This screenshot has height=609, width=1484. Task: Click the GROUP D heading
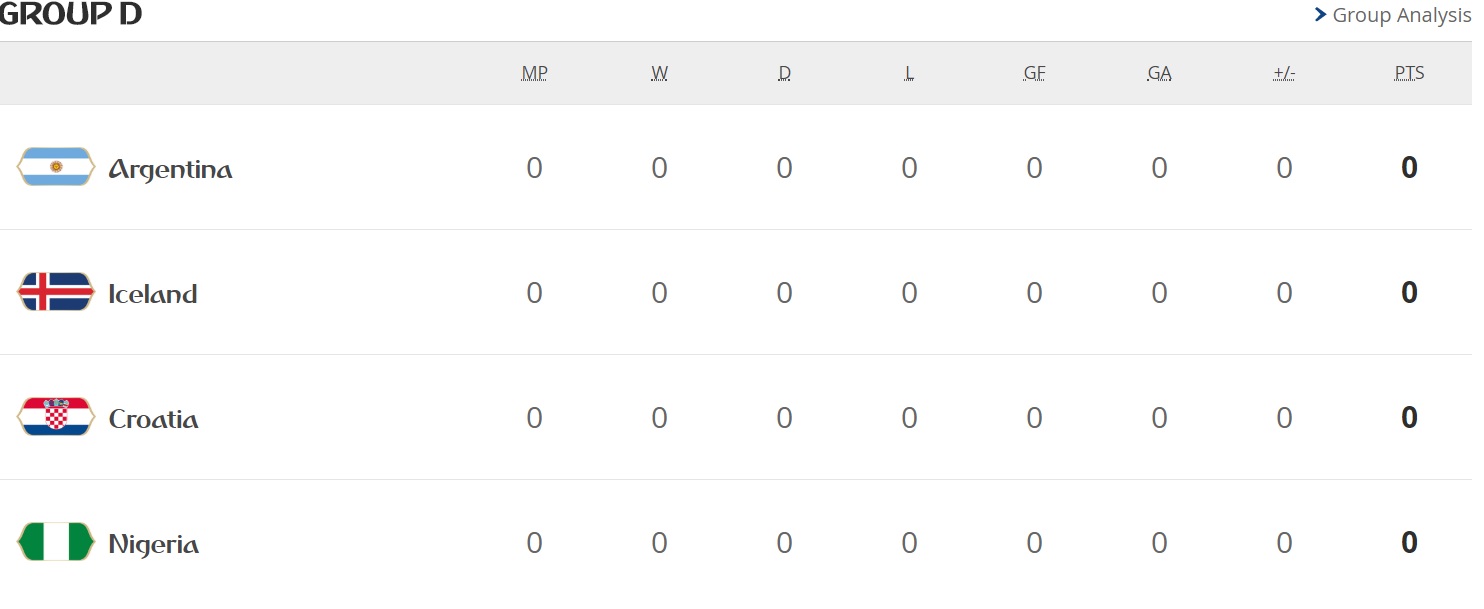(70, 14)
